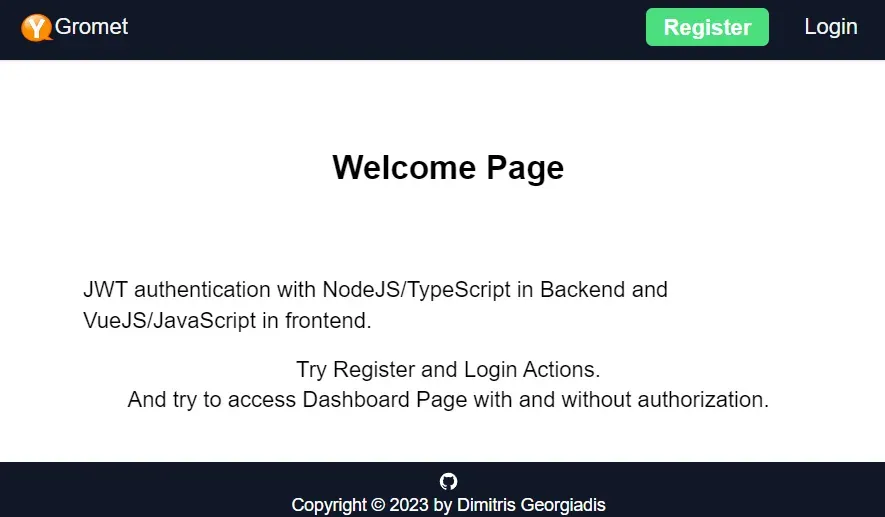Open the GitHub icon in the footer
The width and height of the screenshot is (885, 517).
click(x=448, y=481)
